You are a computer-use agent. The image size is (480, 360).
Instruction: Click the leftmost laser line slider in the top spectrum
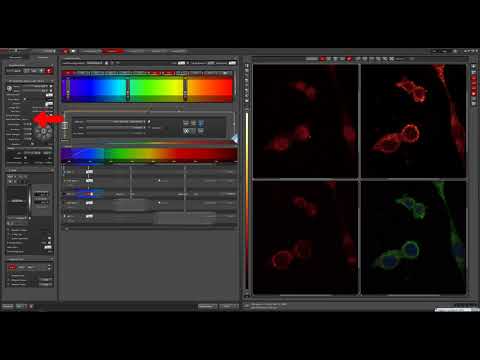68,89
